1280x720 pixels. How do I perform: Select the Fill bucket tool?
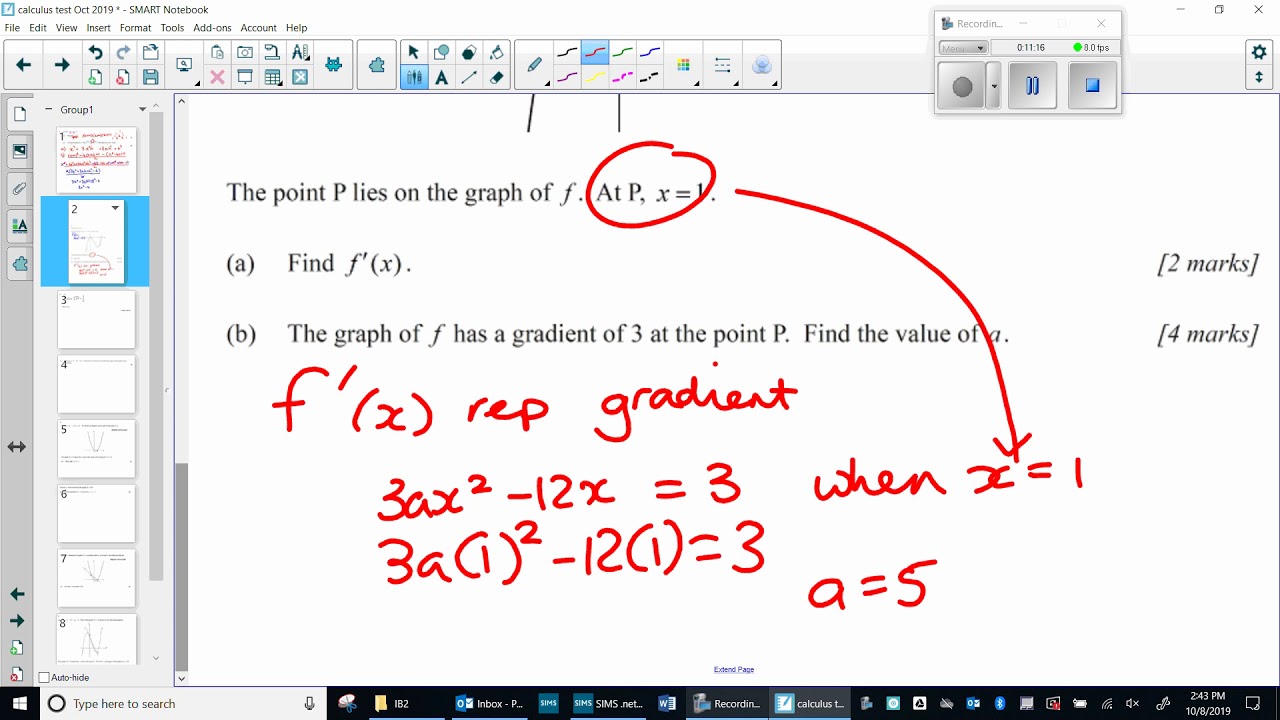coord(496,53)
